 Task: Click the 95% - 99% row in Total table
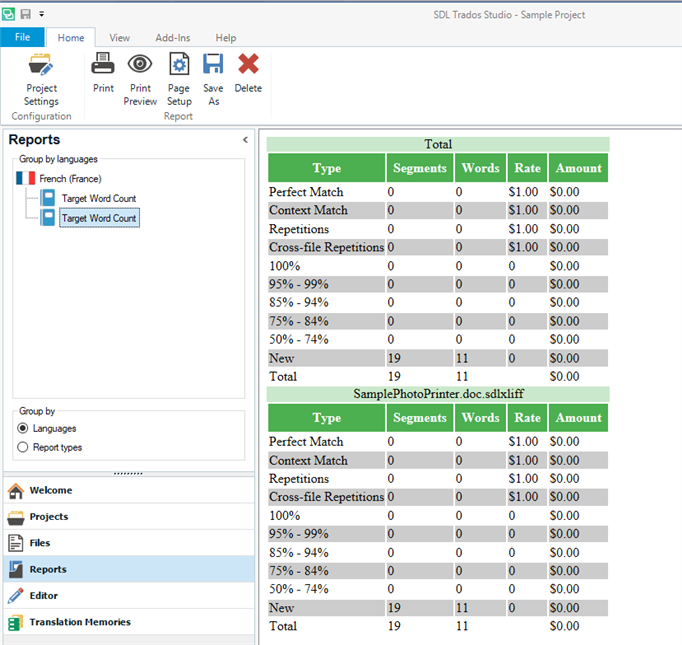pyautogui.click(x=438, y=284)
